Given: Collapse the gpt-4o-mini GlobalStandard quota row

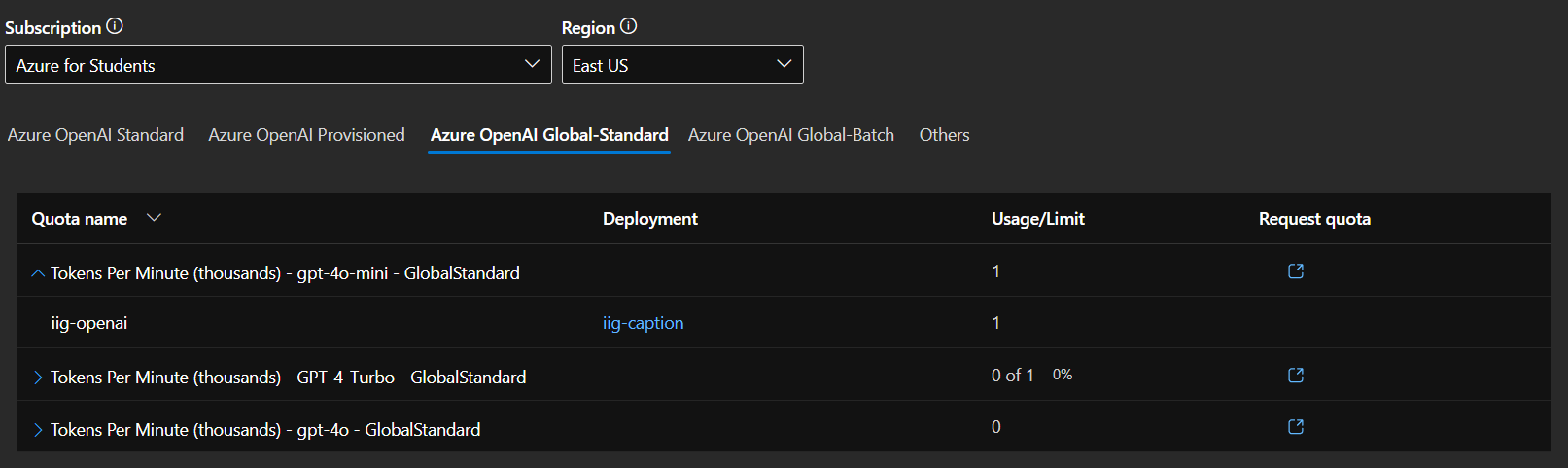Looking at the screenshot, I should (x=38, y=273).
